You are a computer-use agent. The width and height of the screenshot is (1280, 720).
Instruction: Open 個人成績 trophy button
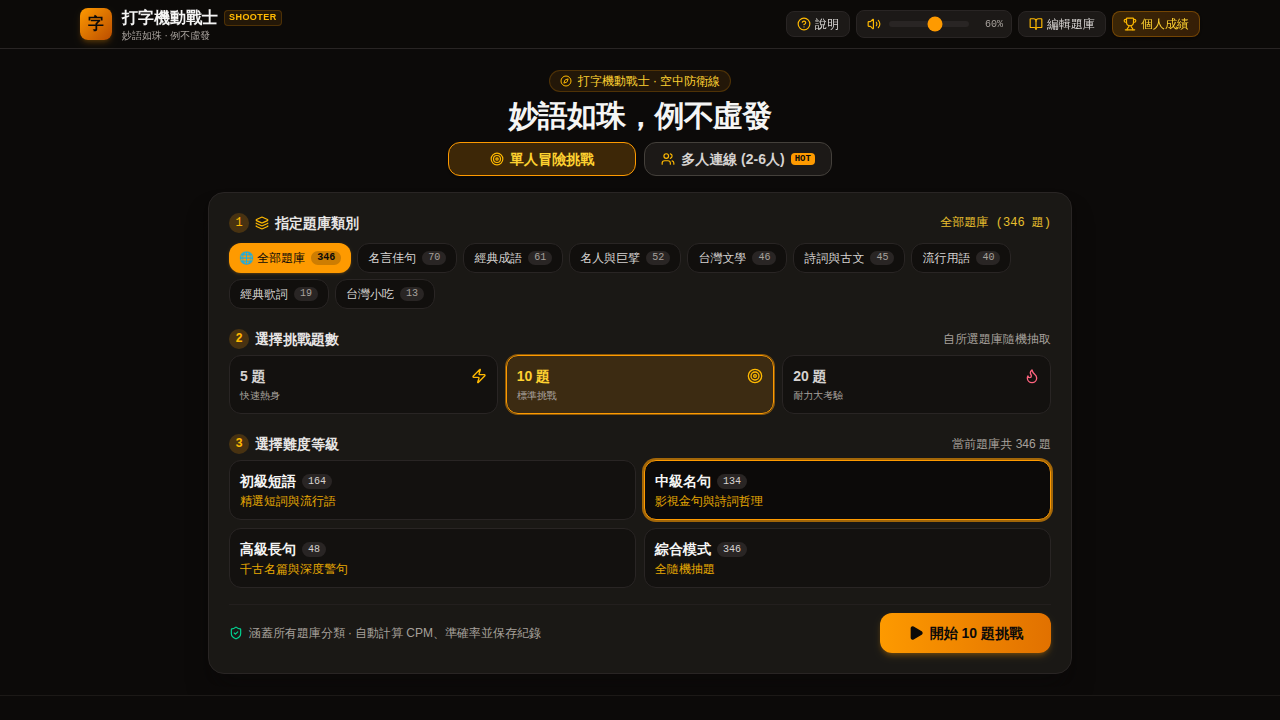(x=1156, y=24)
